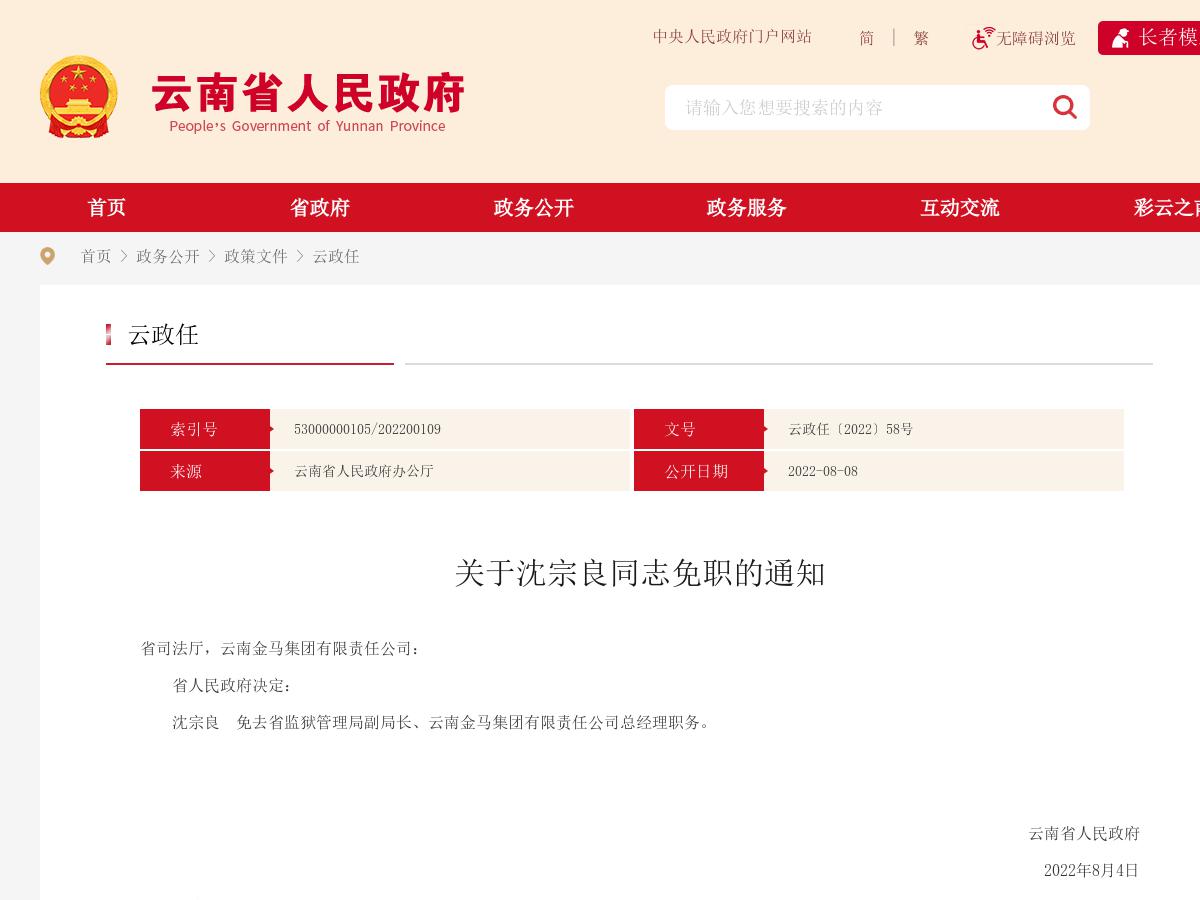This screenshot has height=900, width=1200.
Task: Select index number 53000000105/202200109
Action: [367, 429]
